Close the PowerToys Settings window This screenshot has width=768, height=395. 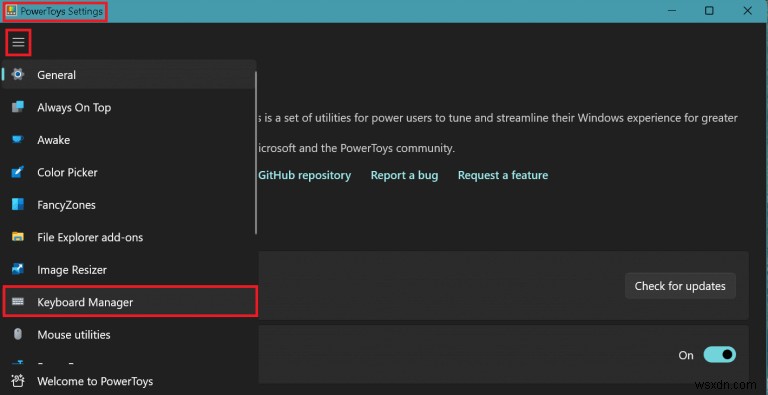(747, 11)
